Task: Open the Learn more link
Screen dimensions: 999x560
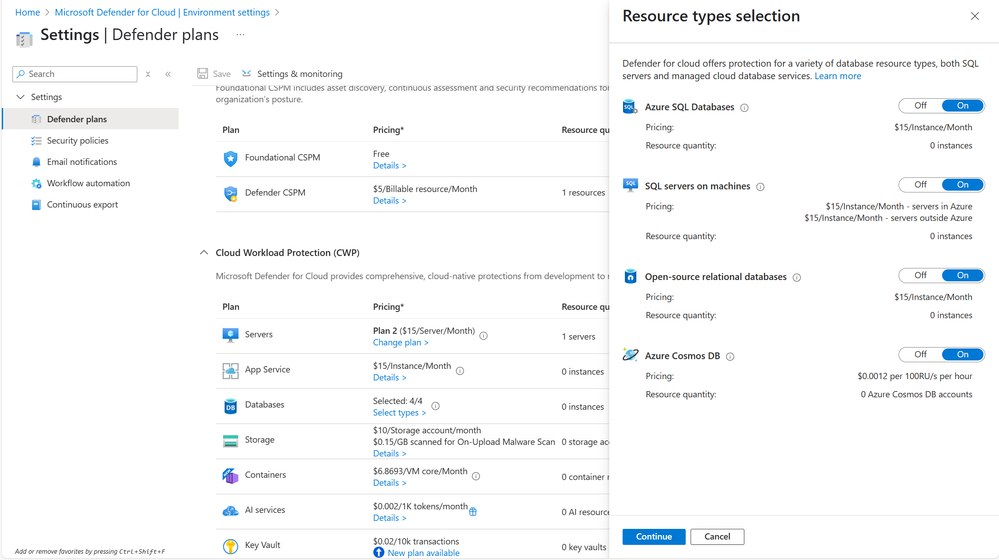Action: click(838, 76)
